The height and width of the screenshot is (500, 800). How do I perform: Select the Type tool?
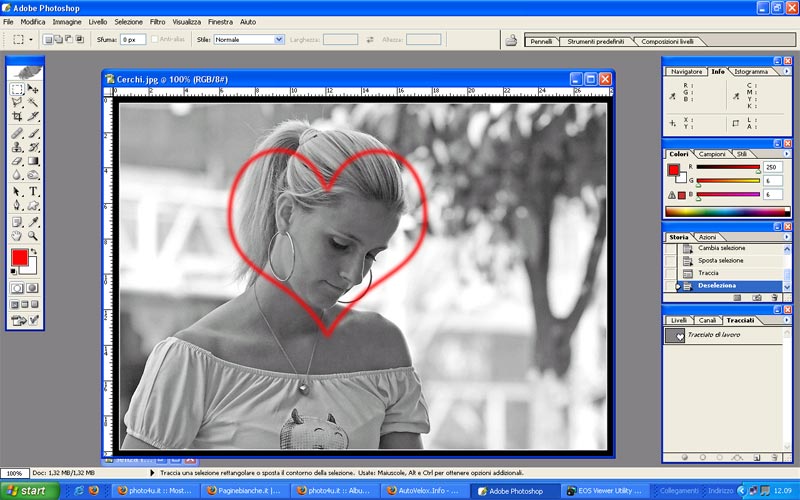pos(33,191)
